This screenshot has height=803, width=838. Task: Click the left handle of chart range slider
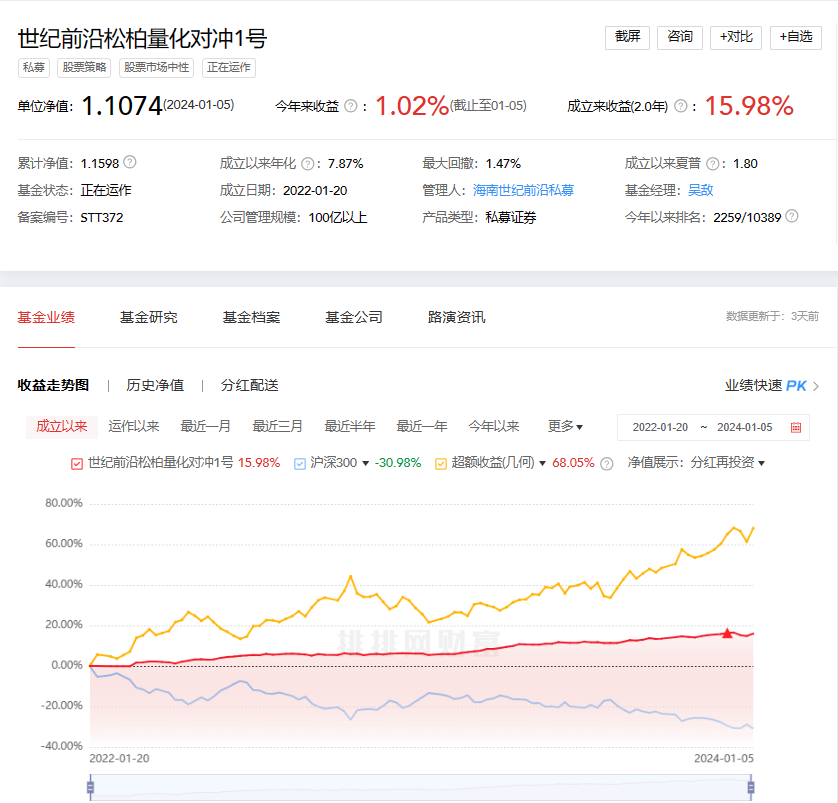click(90, 788)
